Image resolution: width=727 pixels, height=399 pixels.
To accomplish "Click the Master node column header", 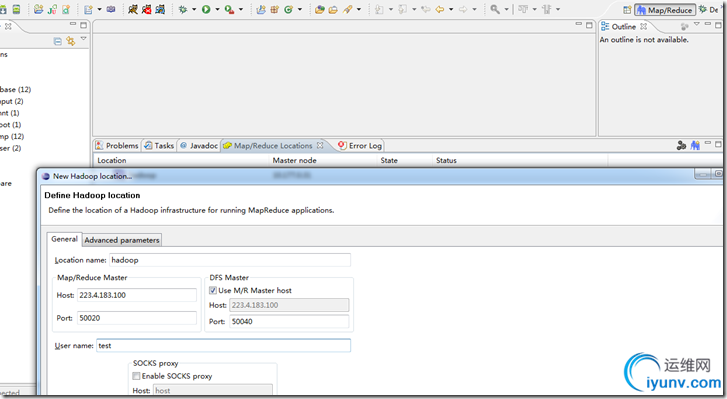I will tap(323, 160).
